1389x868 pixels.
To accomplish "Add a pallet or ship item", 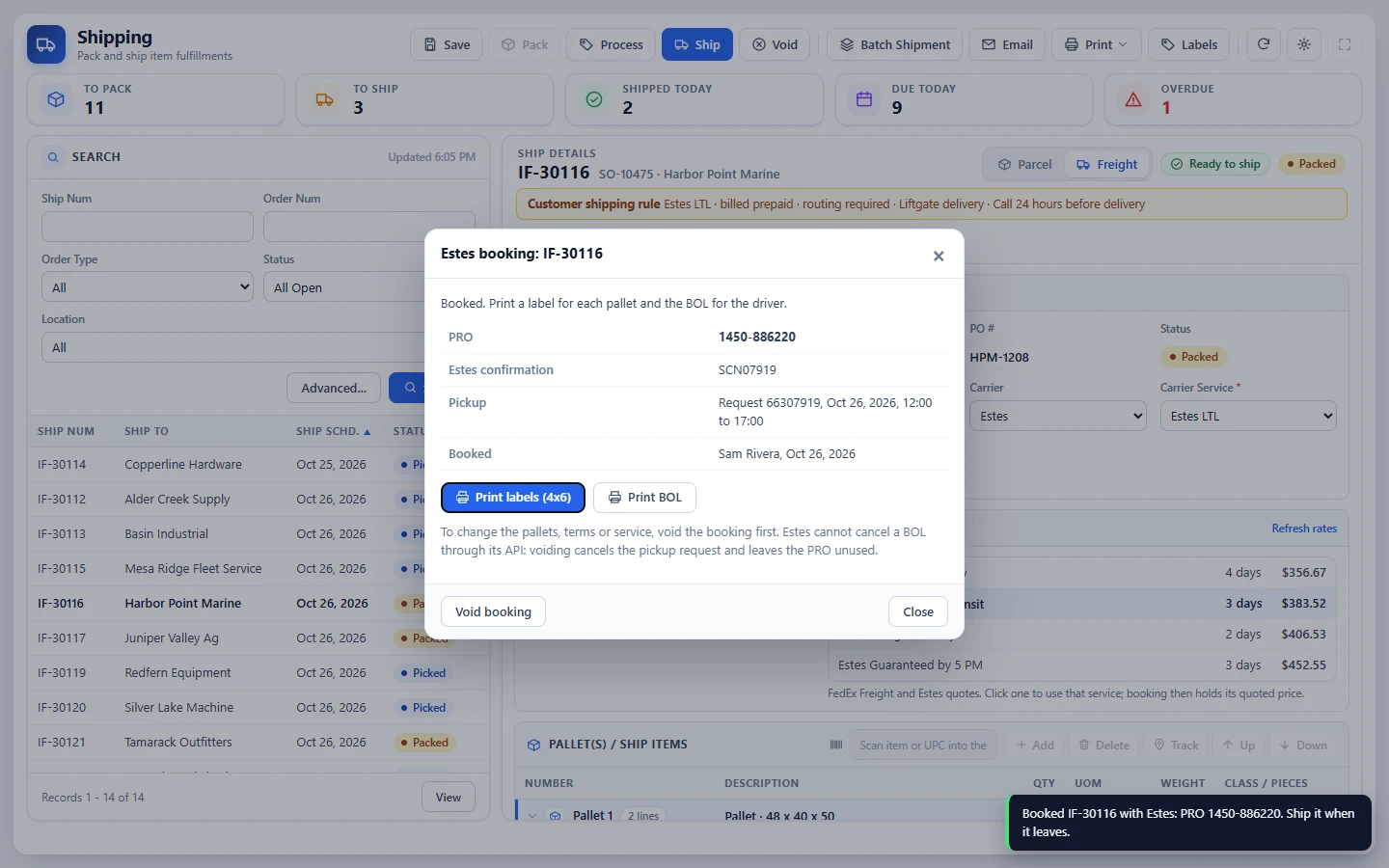I will pos(1035,745).
